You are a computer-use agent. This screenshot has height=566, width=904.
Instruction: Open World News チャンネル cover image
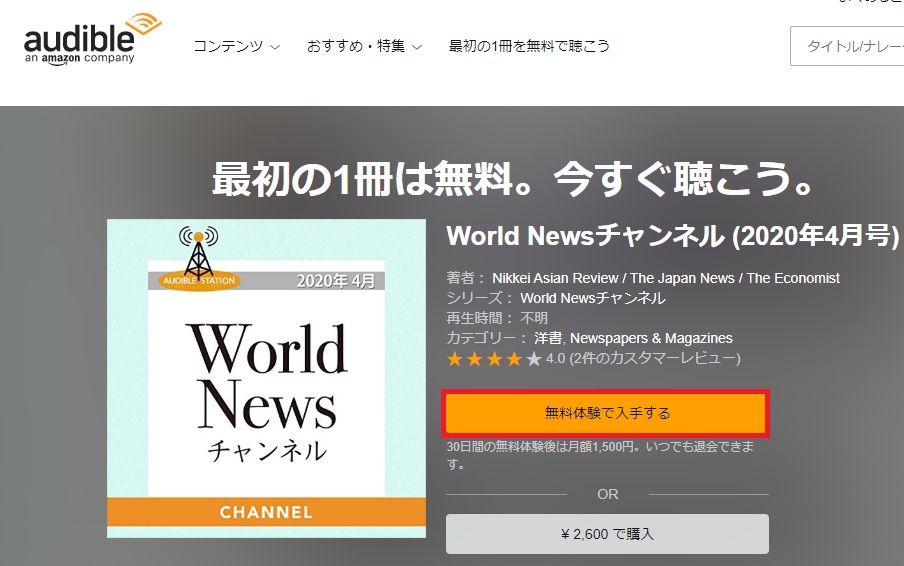click(266, 379)
